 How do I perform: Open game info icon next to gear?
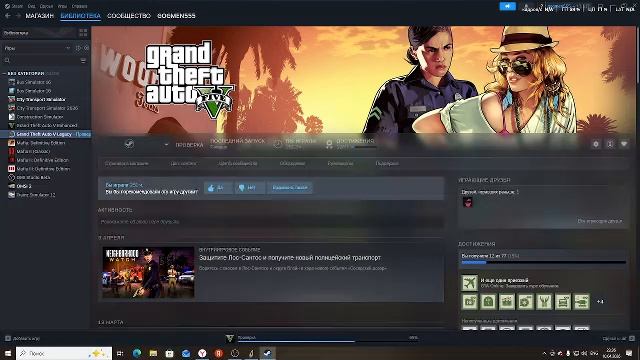[x=610, y=144]
